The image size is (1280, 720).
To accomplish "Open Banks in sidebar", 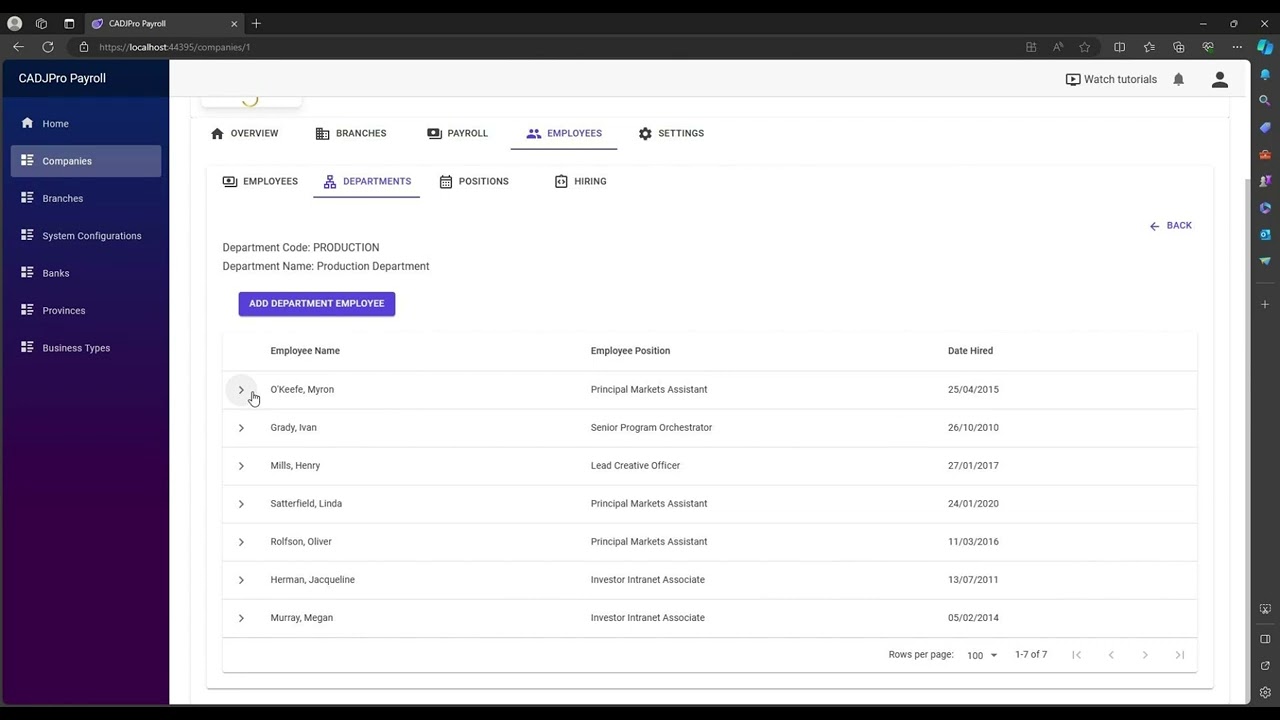I will (86, 273).
